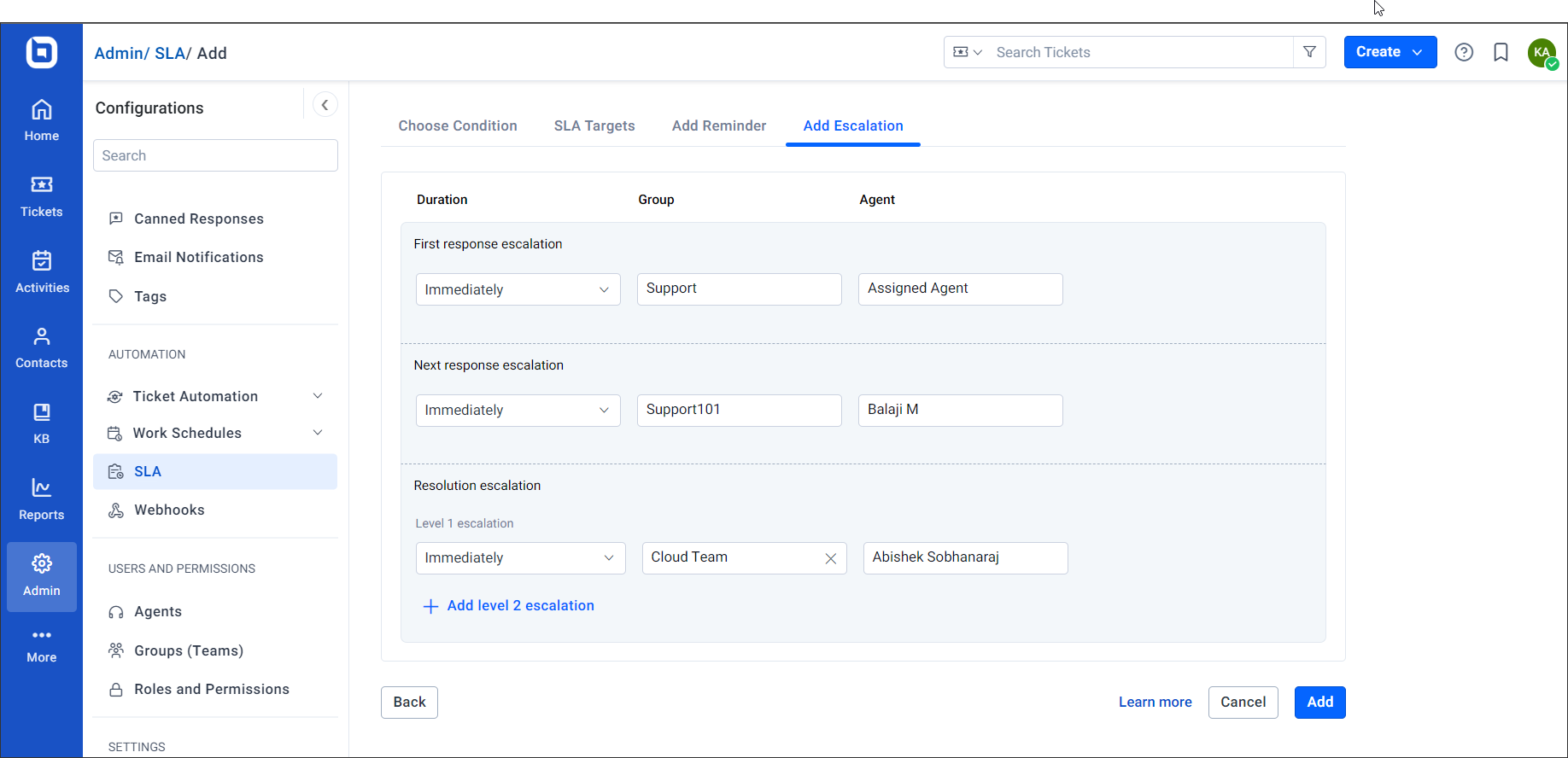Image resolution: width=1568 pixels, height=758 pixels.
Task: Open Level 1 escalation duration dropdown
Action: (520, 558)
